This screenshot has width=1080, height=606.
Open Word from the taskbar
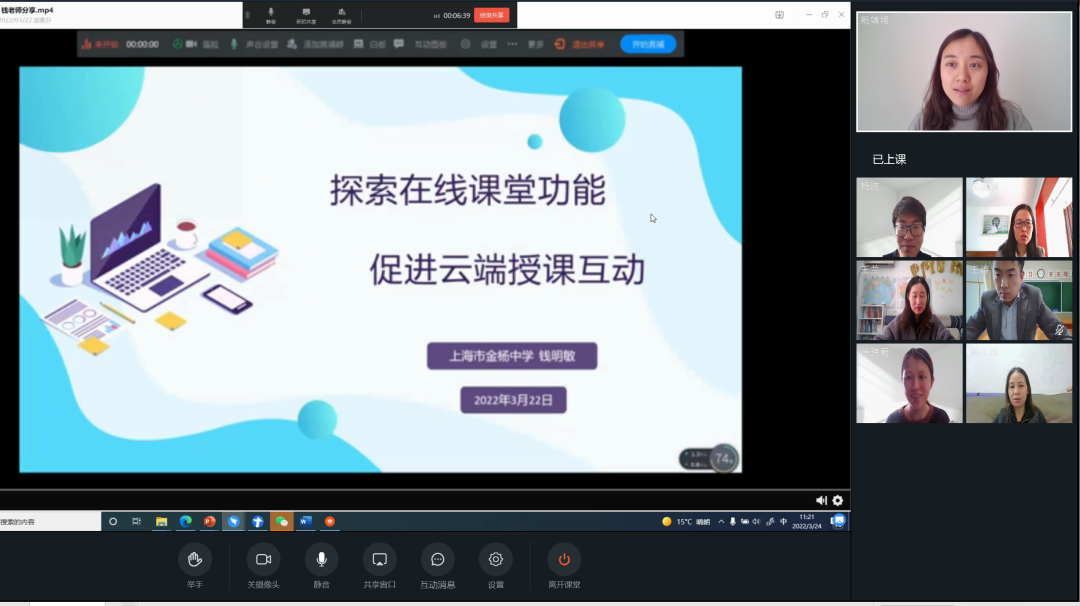pos(306,521)
